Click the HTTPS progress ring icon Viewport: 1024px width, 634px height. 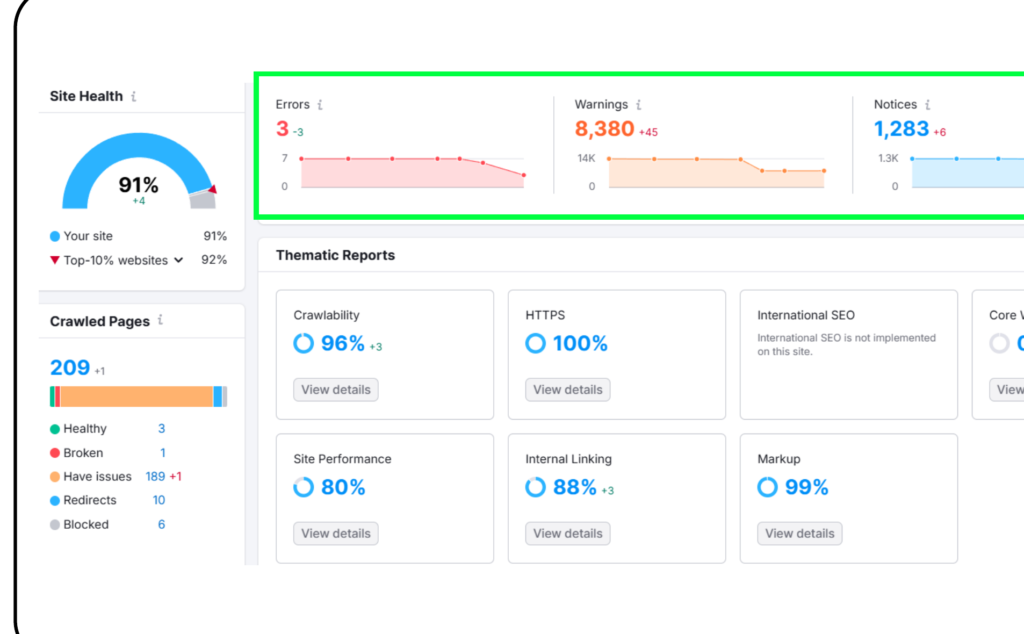click(x=536, y=343)
